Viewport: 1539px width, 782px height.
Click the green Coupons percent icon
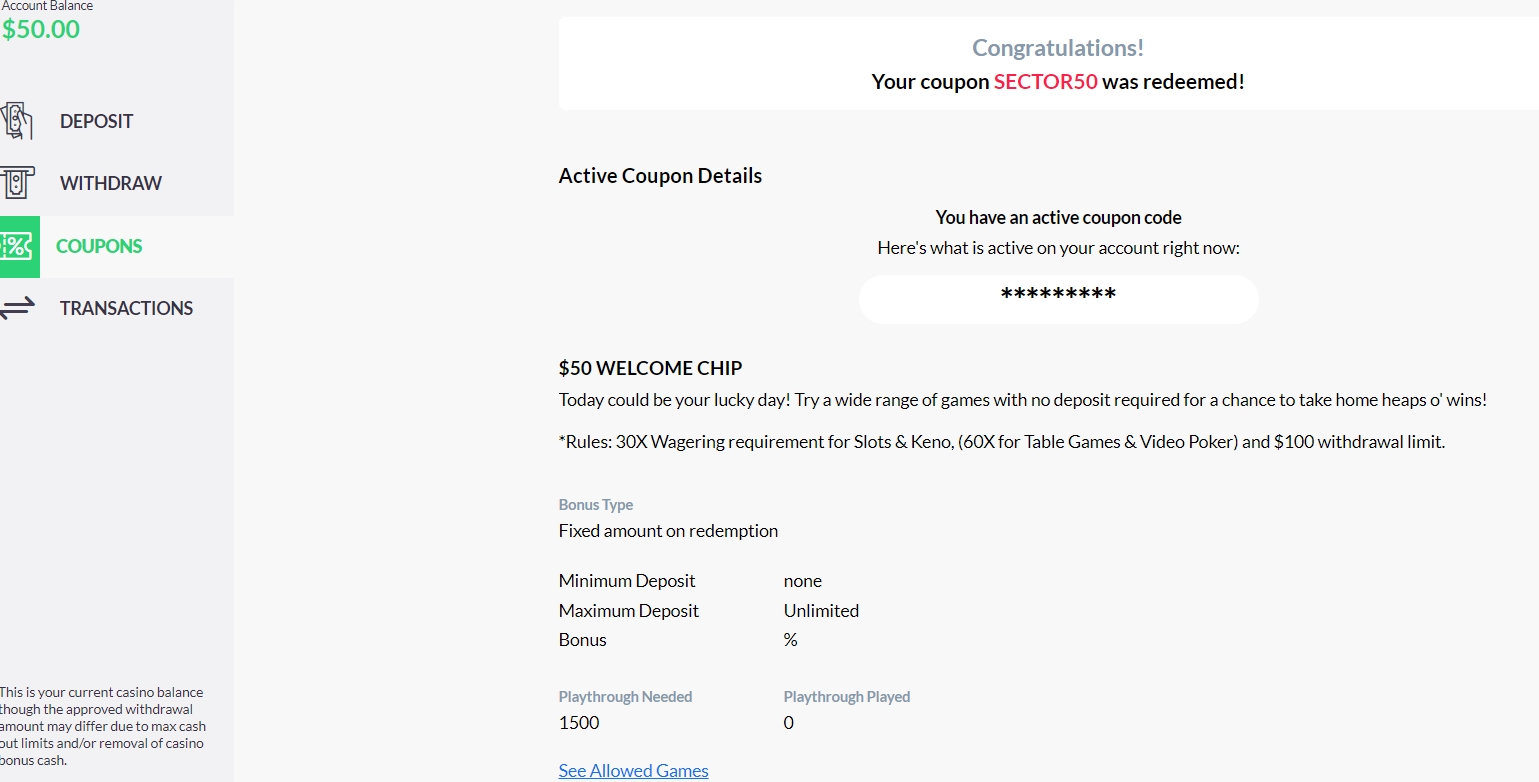tap(18, 246)
